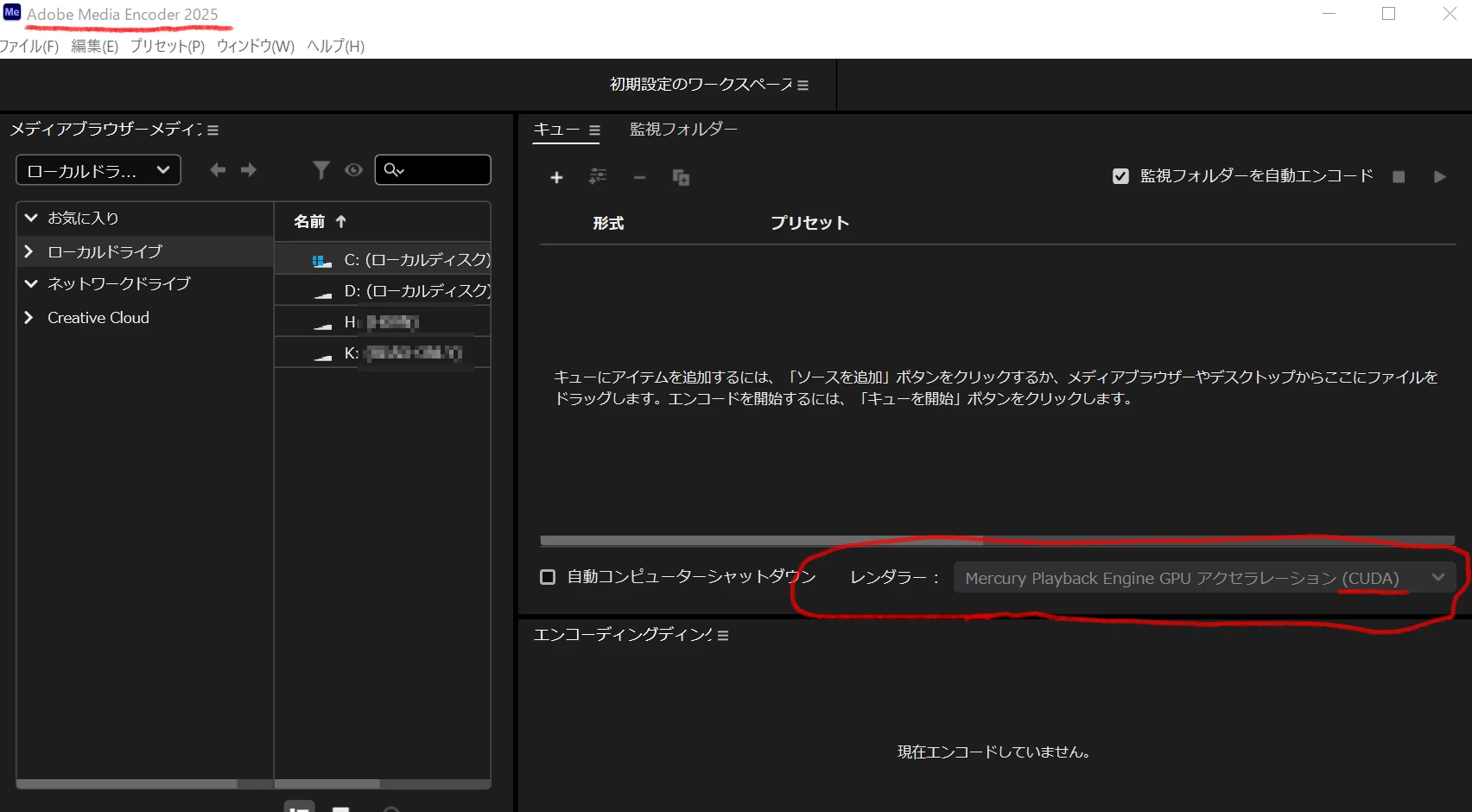Click the minus remove icon in queue

coord(639,177)
